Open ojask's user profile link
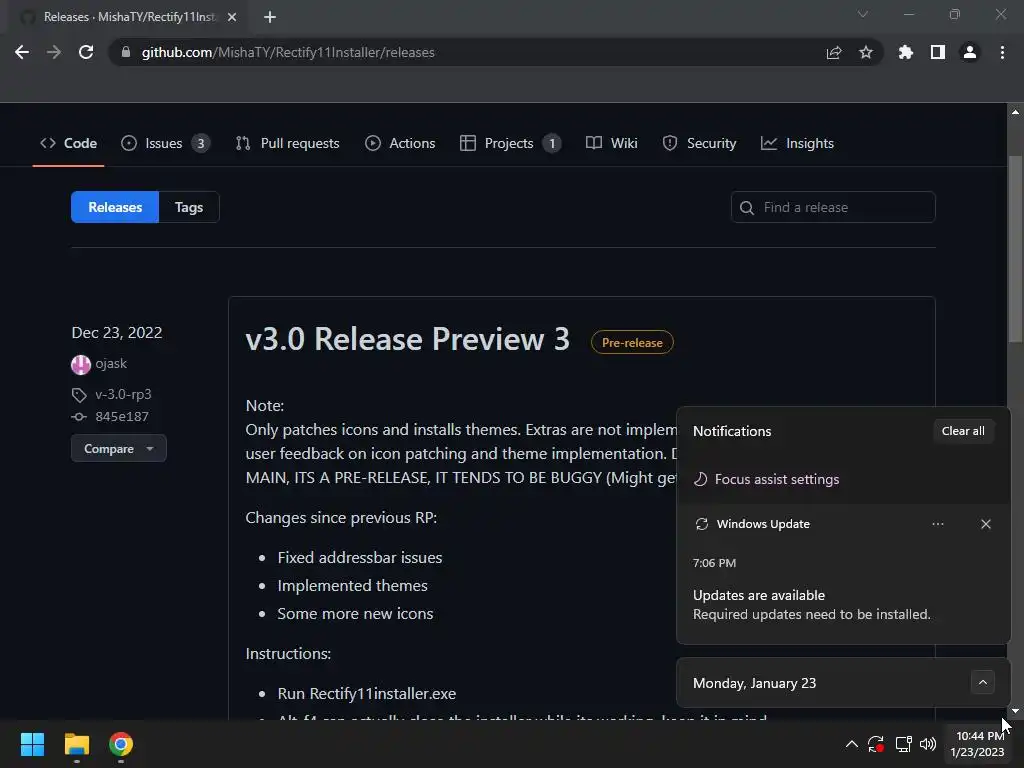1024x768 pixels. [111, 364]
